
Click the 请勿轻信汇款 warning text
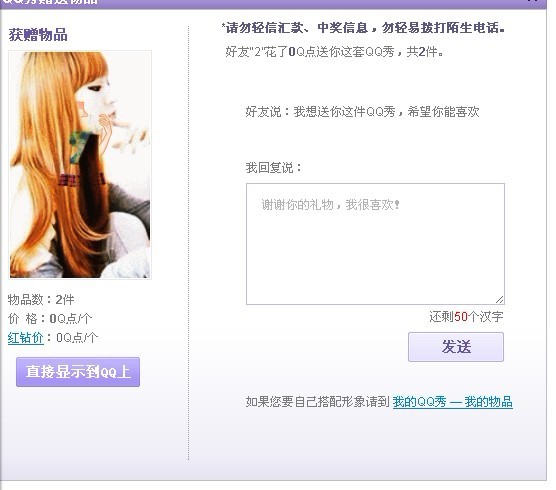pos(363,28)
